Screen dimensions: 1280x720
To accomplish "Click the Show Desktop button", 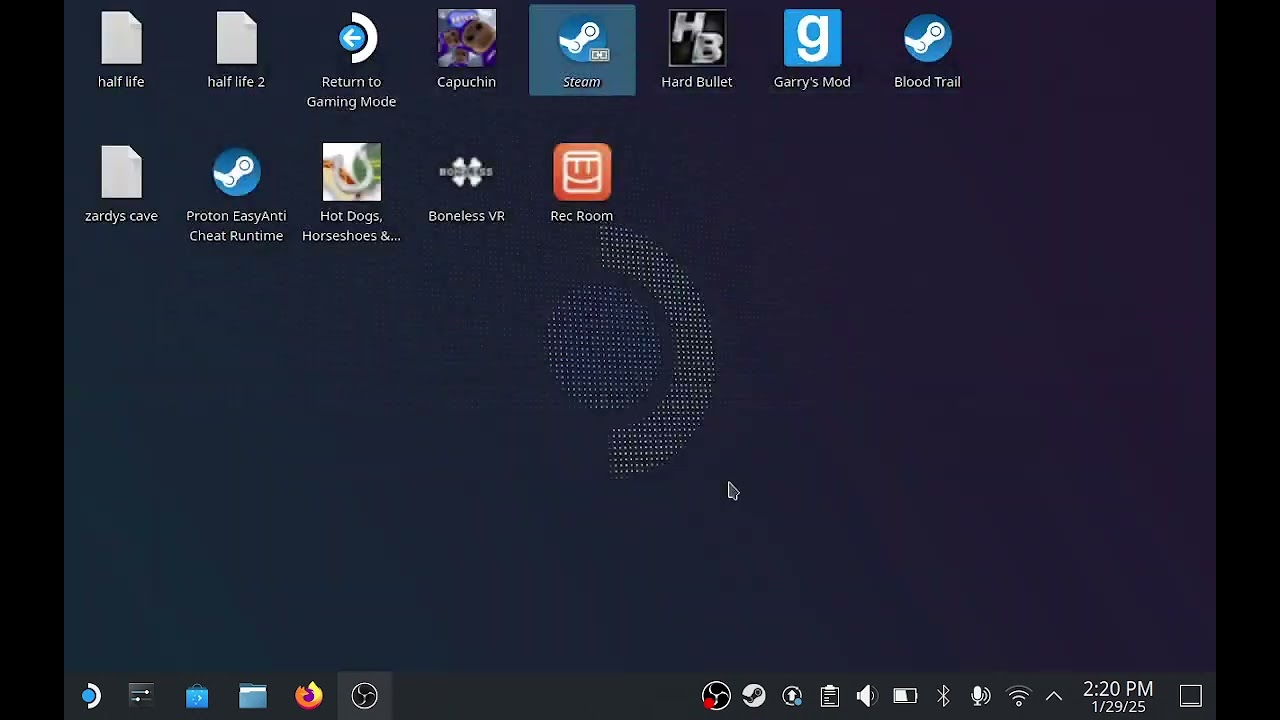I will tap(1190, 696).
